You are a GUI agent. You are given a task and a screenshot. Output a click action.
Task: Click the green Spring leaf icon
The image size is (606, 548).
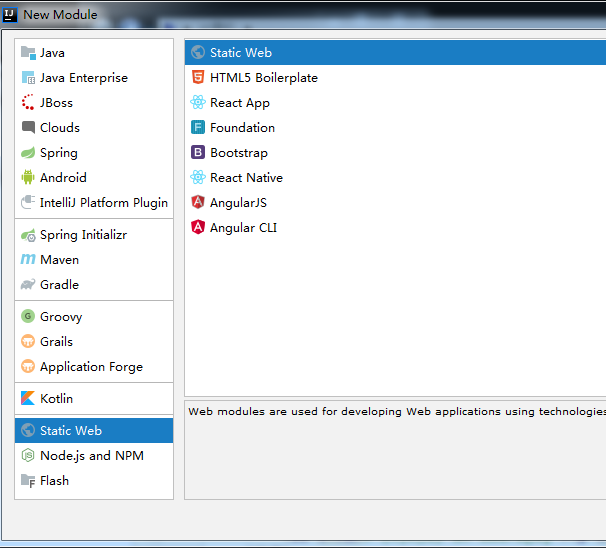28,153
